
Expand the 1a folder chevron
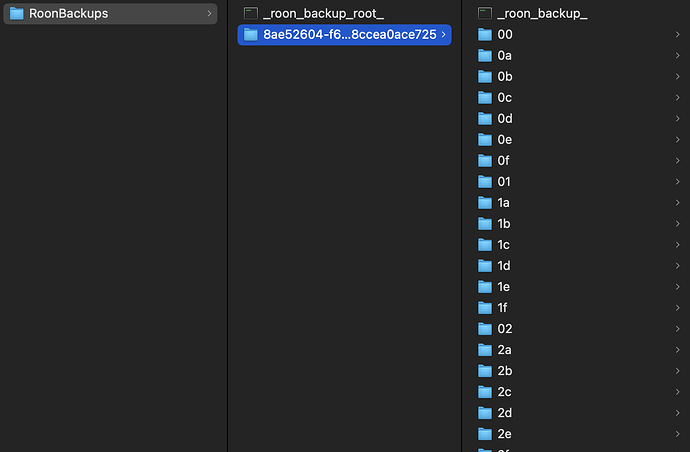pos(678,203)
